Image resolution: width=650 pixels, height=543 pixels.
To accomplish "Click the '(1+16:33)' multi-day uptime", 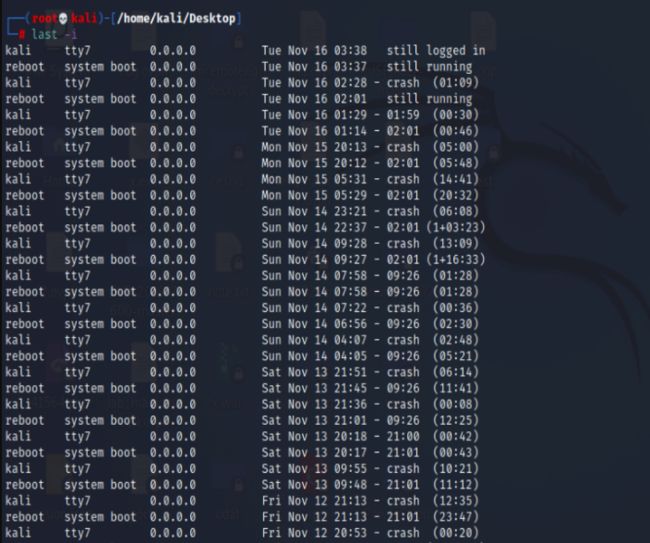I will pos(456,260).
